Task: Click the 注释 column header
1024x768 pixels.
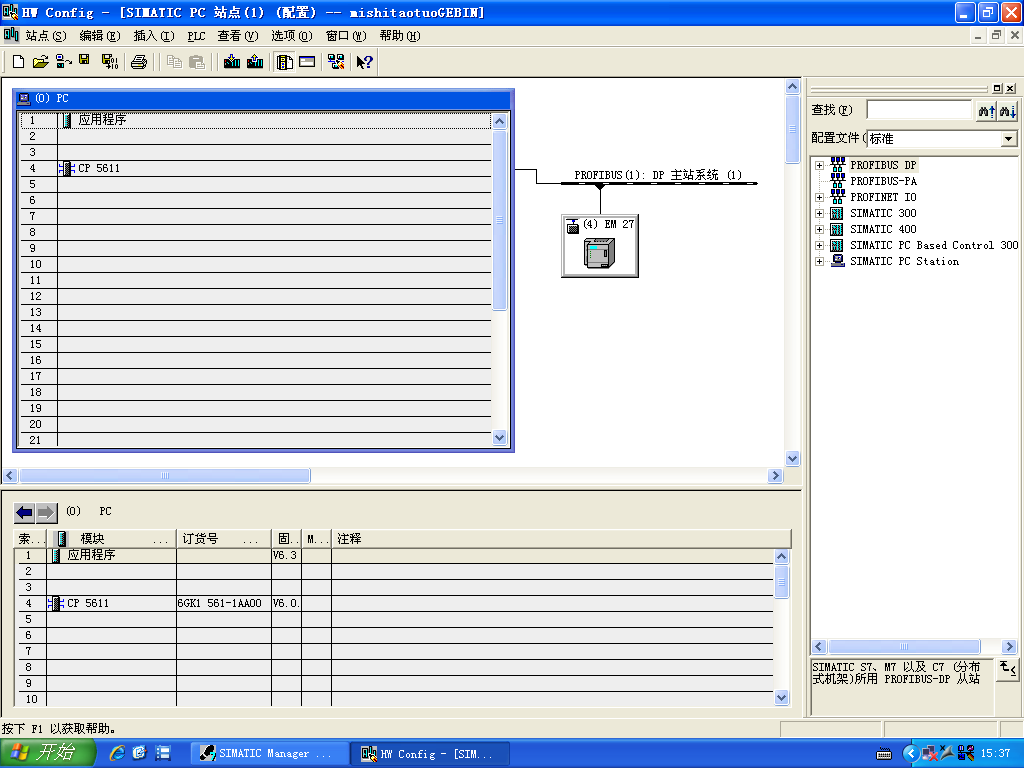Action: pos(561,539)
